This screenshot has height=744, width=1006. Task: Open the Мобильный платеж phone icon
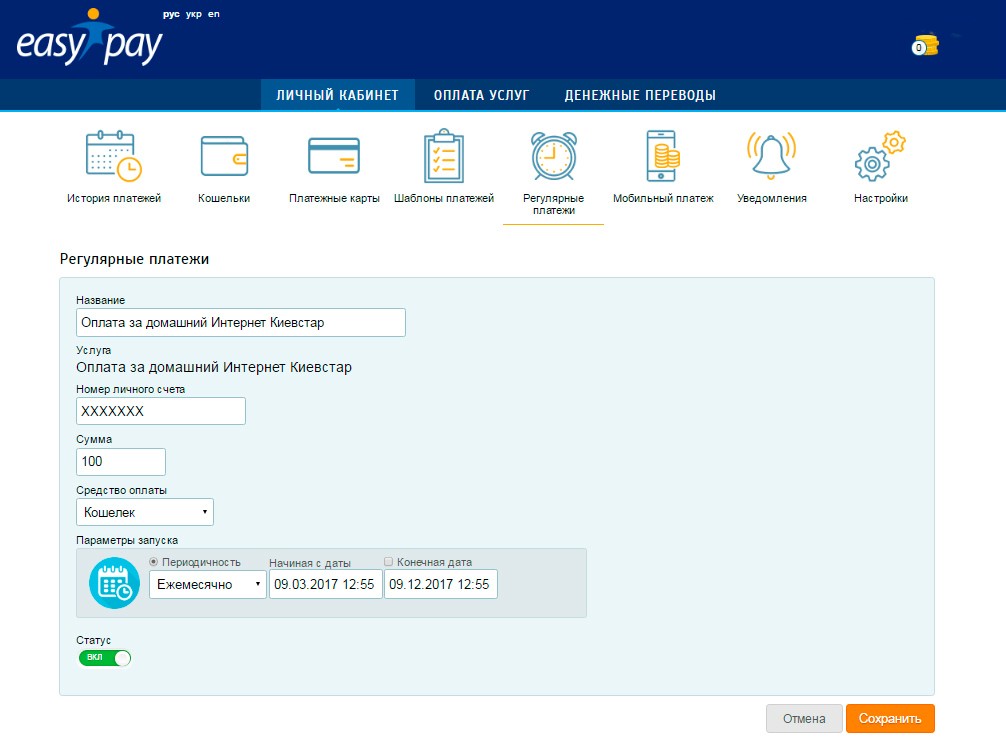(x=663, y=156)
